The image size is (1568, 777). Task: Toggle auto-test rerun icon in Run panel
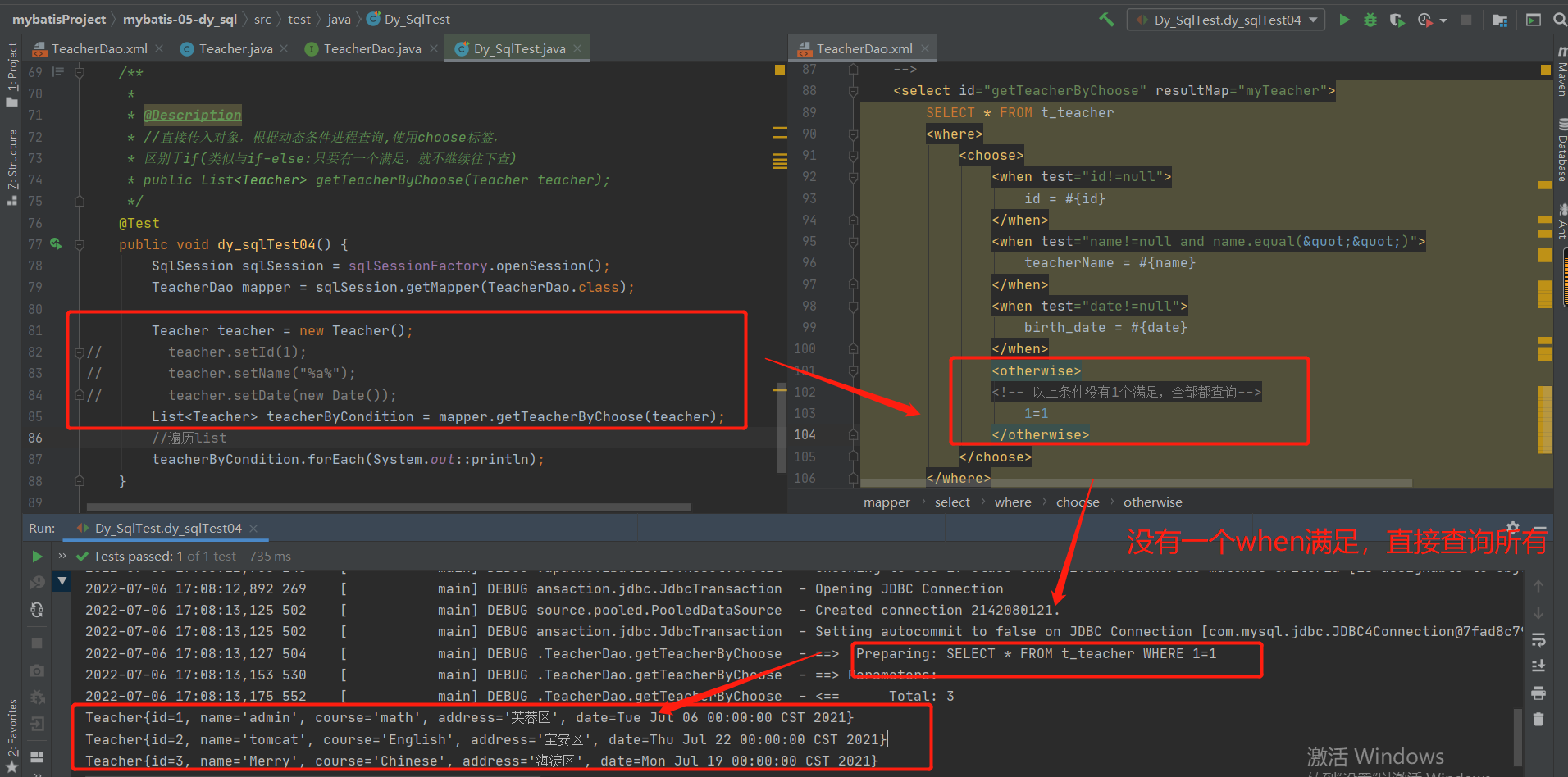tap(37, 610)
